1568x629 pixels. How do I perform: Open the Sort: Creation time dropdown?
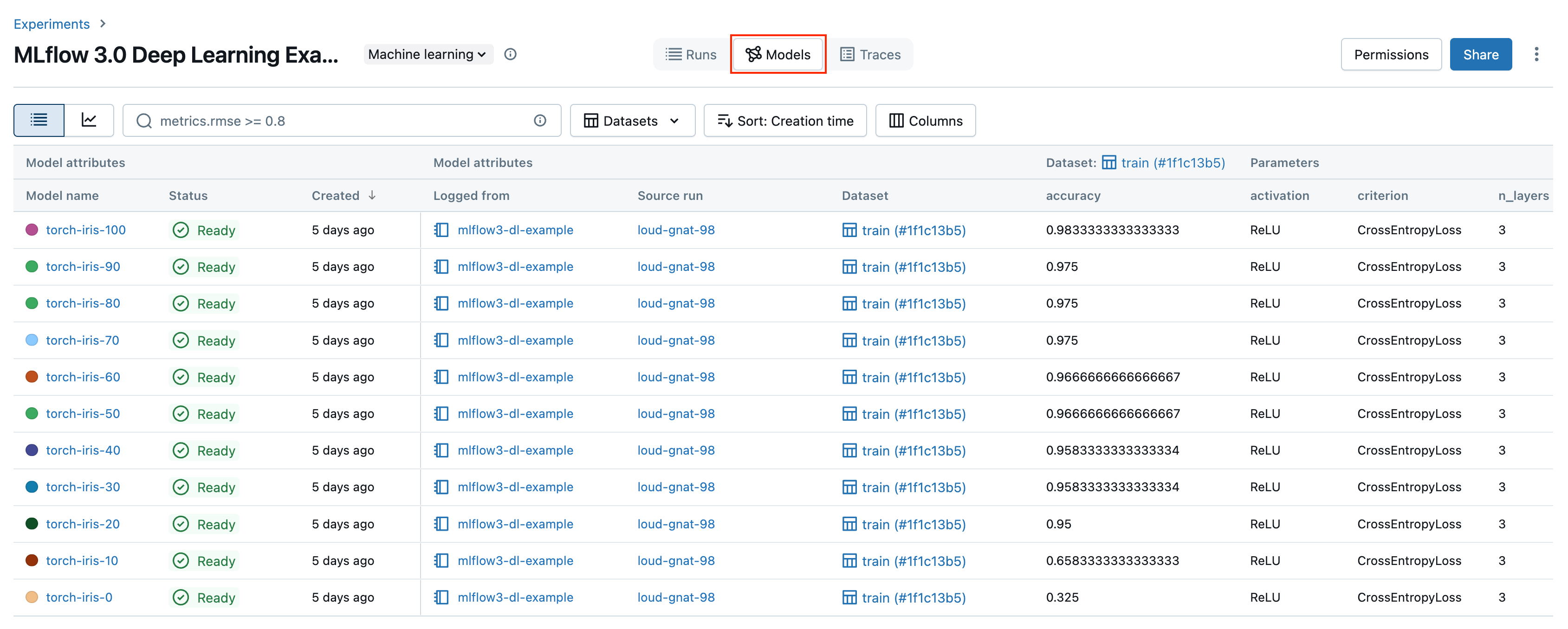pos(785,120)
